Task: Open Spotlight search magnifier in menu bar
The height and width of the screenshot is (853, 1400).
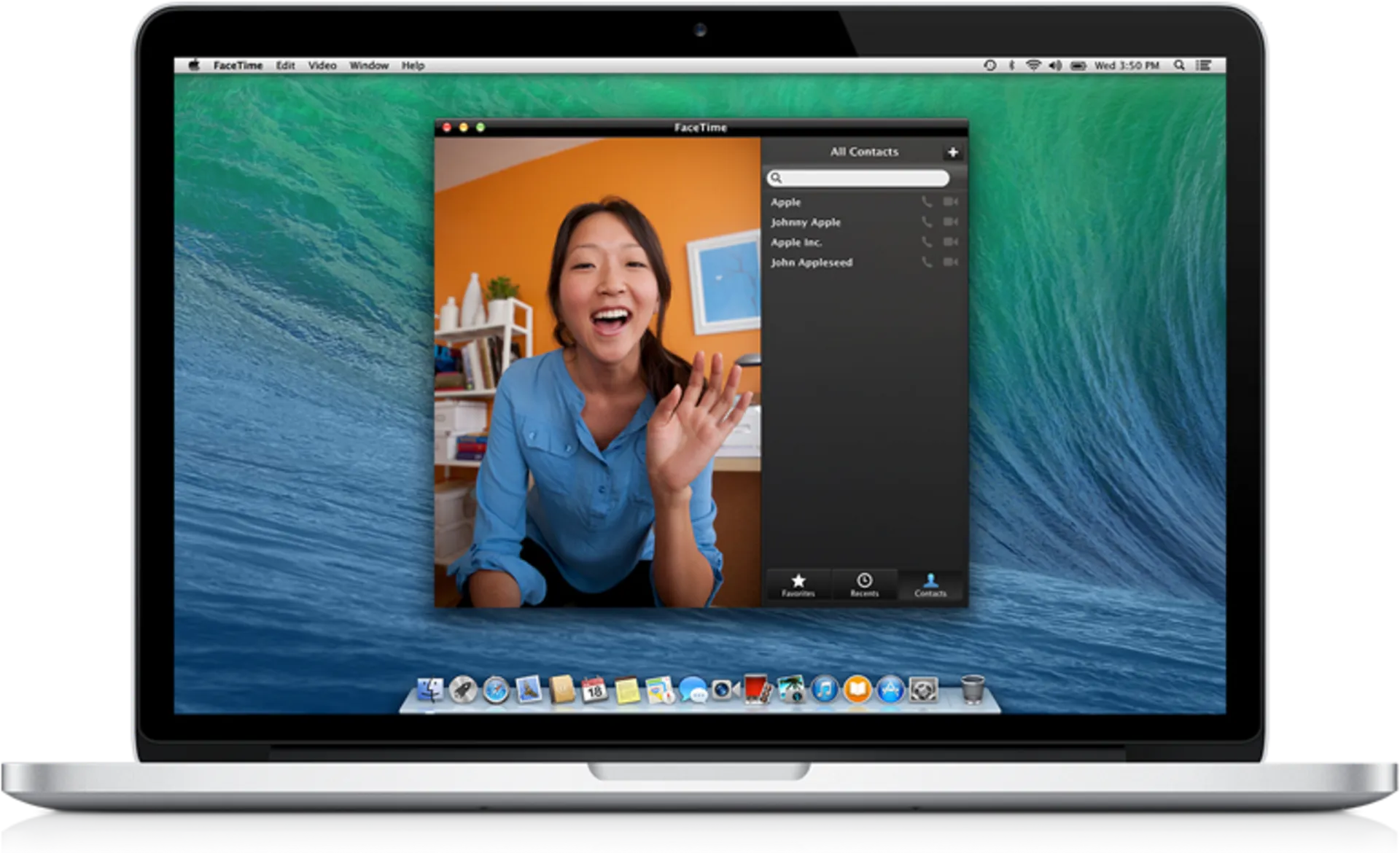Action: 1179,66
